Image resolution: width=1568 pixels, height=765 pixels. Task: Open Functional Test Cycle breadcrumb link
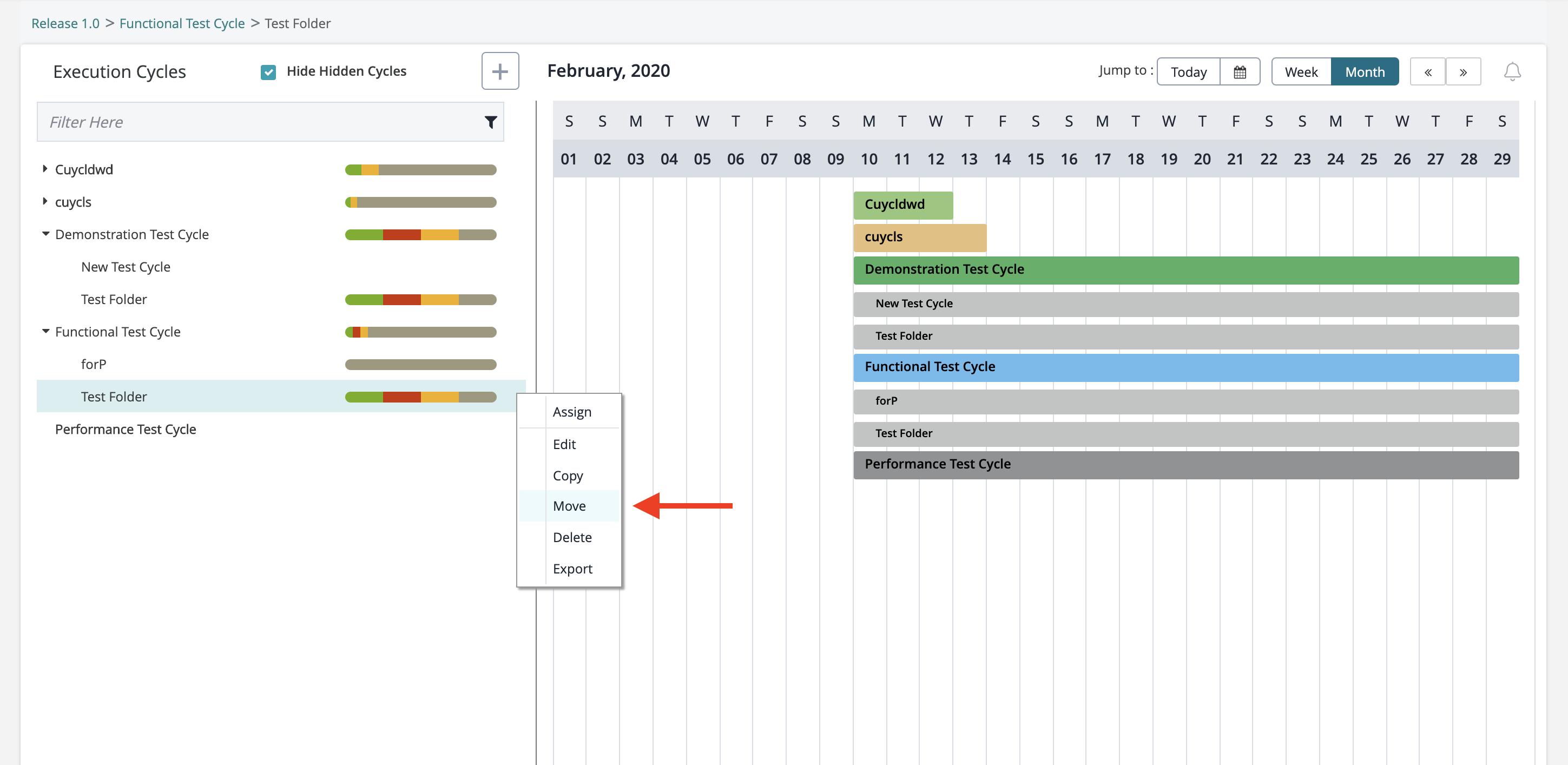[x=182, y=23]
